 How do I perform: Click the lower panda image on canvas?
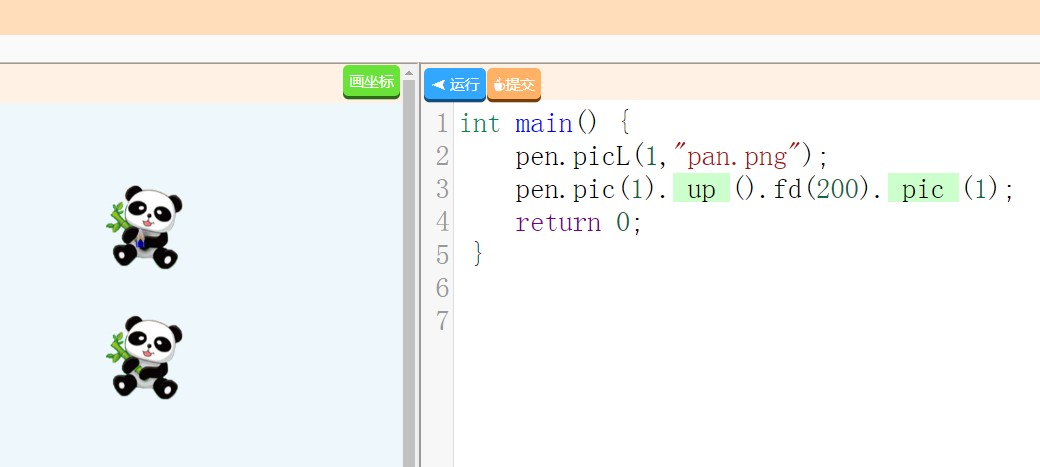click(x=145, y=357)
